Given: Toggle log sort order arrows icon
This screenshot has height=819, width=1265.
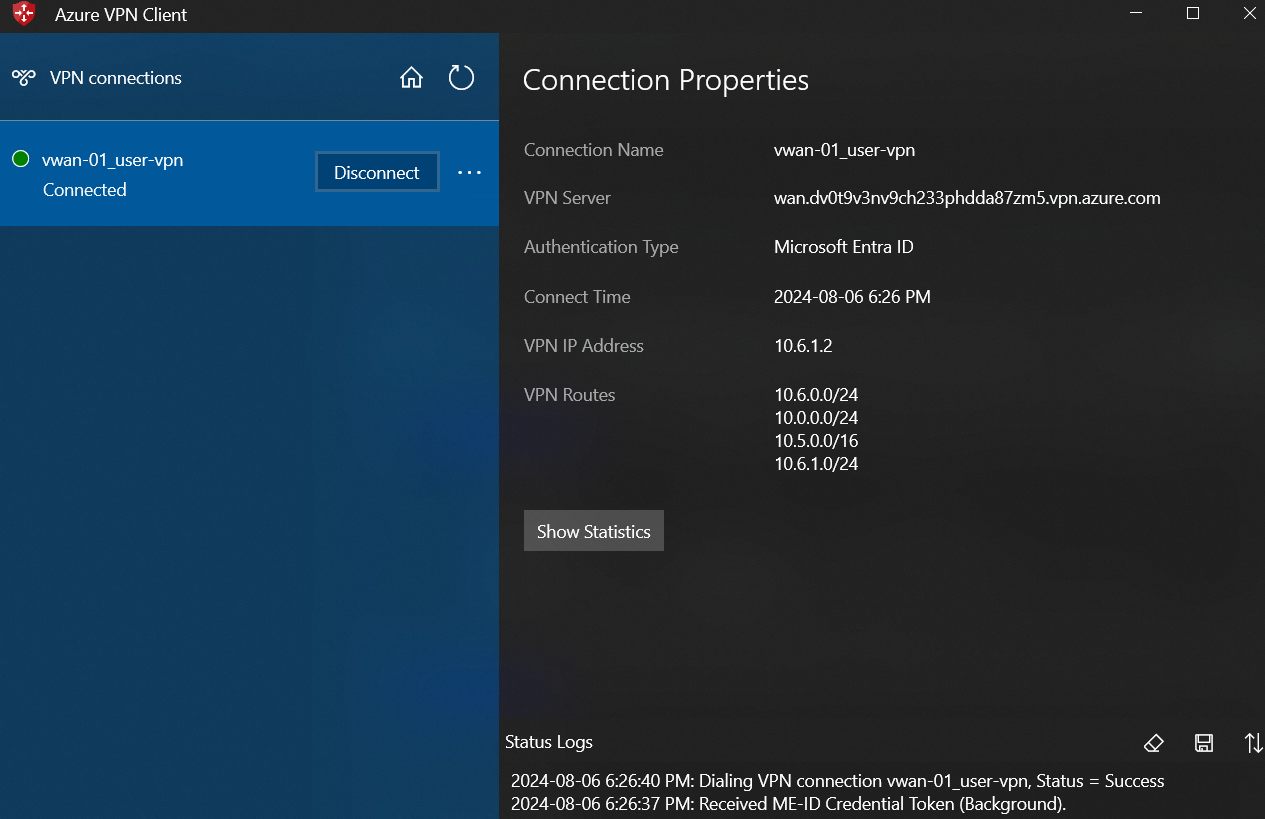Looking at the screenshot, I should point(1253,743).
